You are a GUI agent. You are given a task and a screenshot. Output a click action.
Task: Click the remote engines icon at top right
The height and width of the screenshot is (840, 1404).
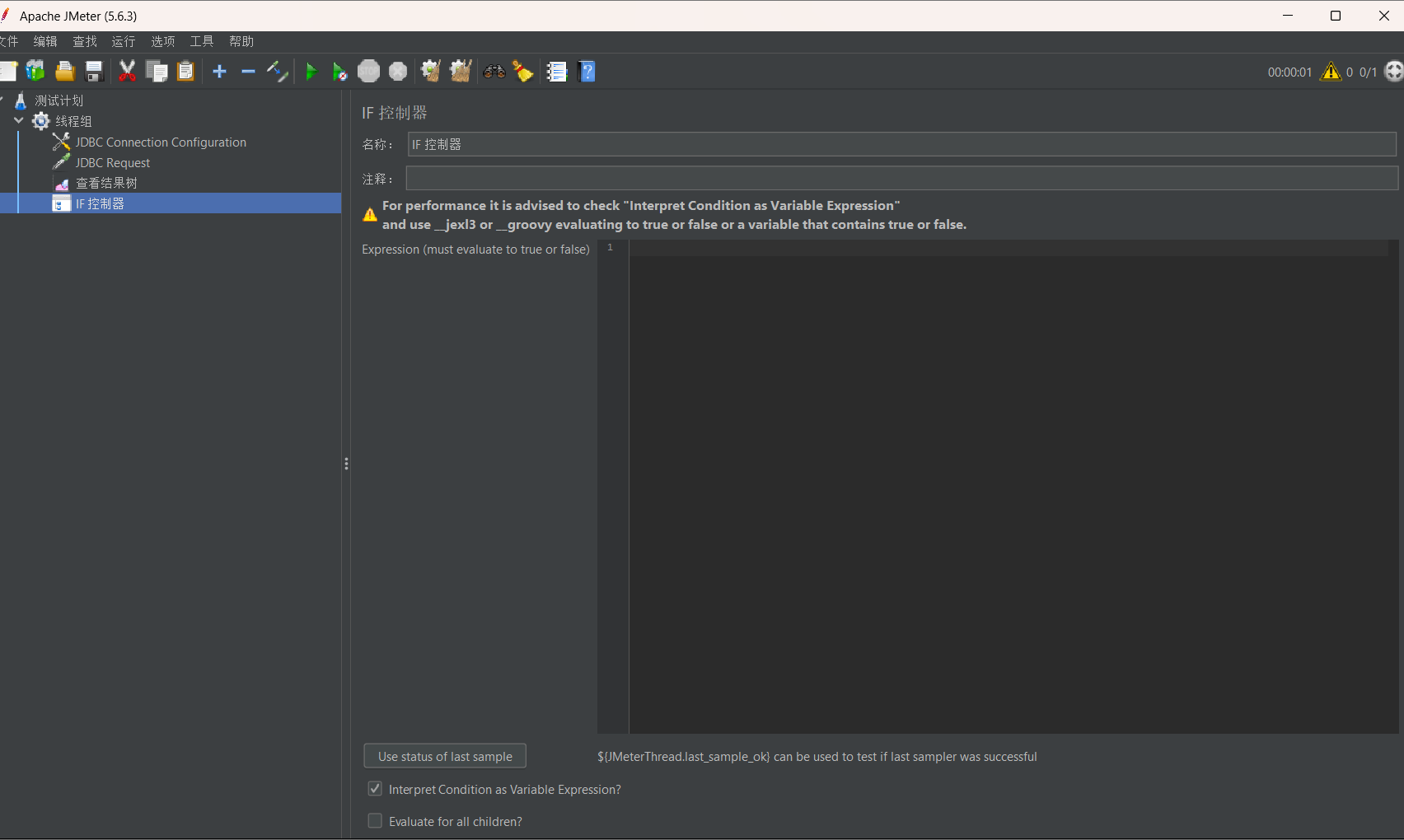click(x=1394, y=72)
